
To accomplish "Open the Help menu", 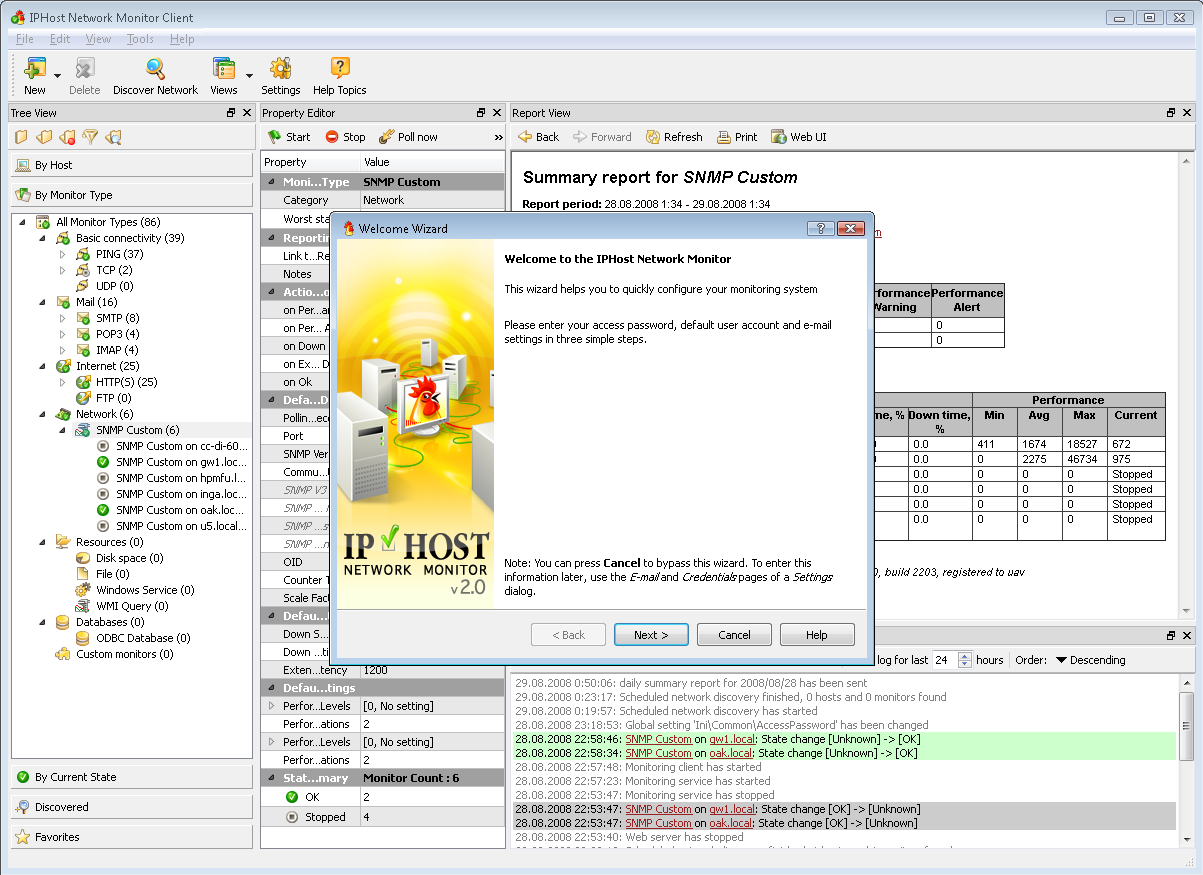I will coord(182,39).
